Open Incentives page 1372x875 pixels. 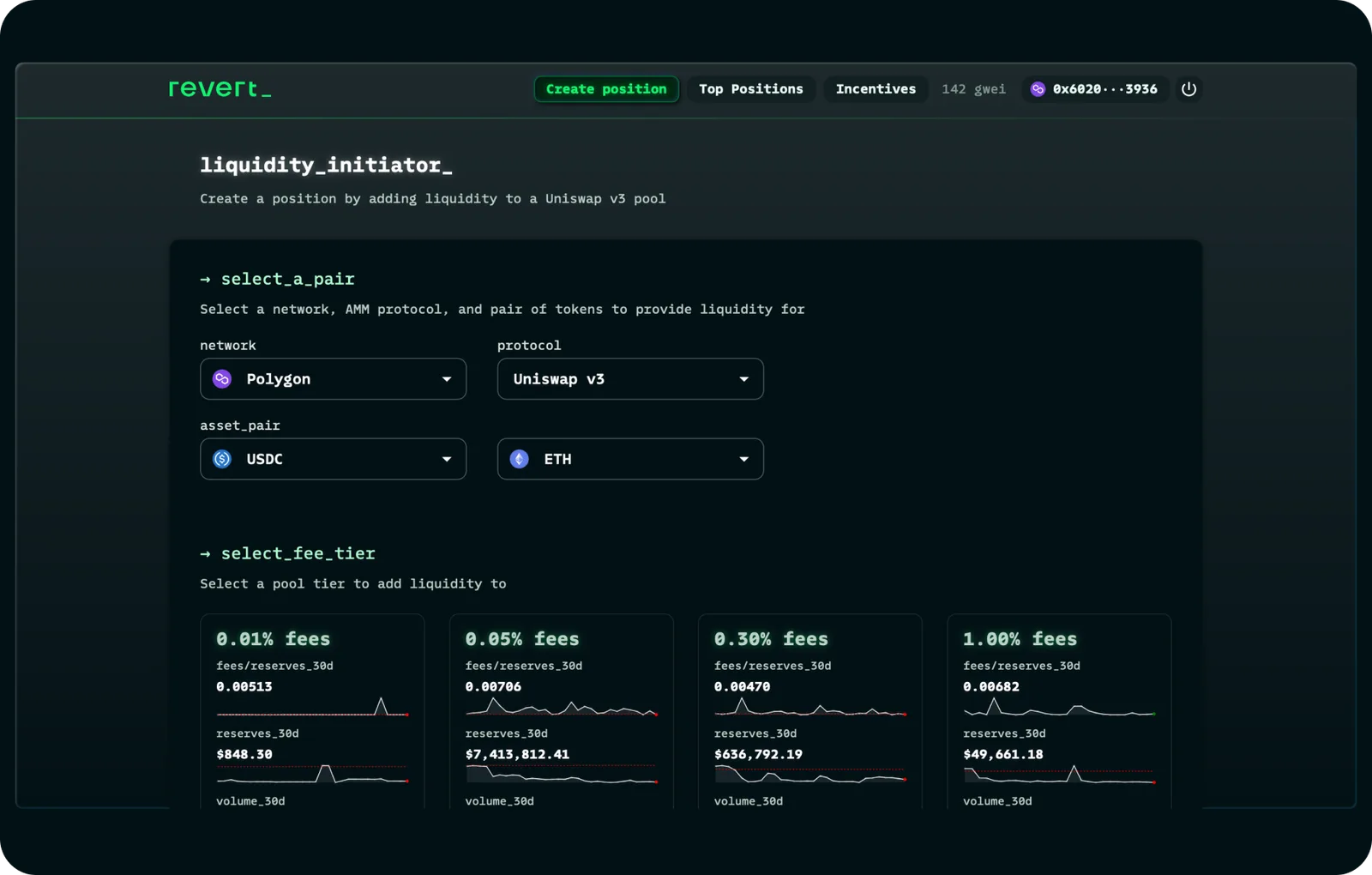click(876, 89)
